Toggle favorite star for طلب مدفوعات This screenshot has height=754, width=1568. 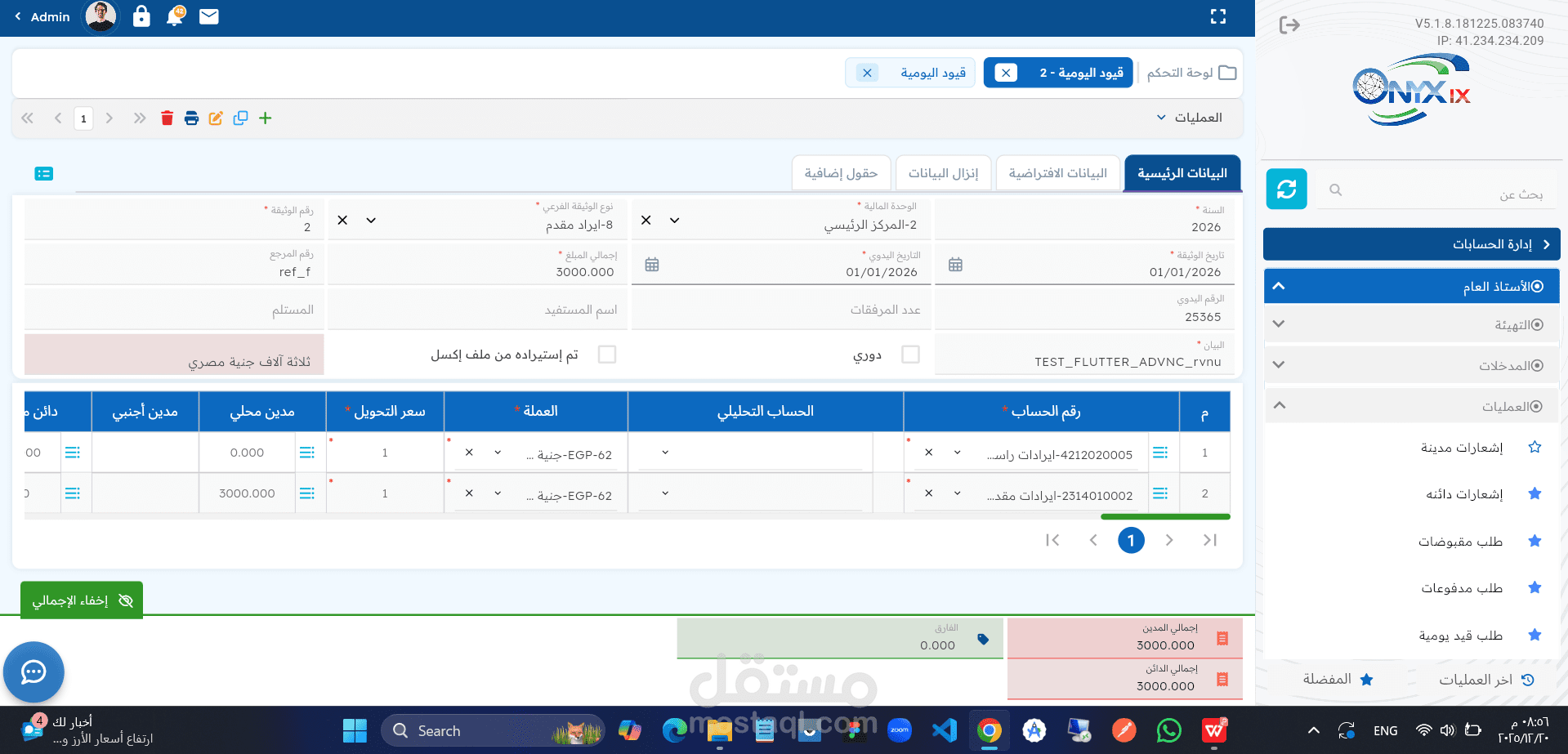click(x=1534, y=588)
